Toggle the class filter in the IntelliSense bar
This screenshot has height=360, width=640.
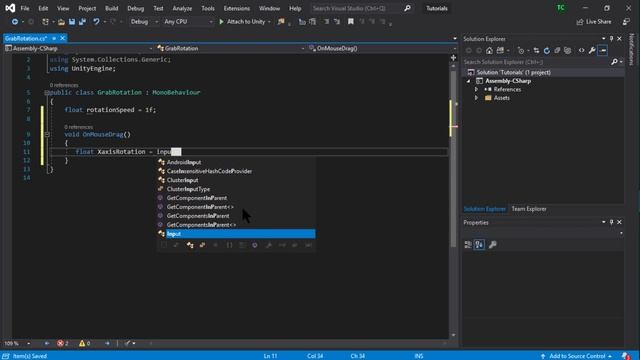190,245
